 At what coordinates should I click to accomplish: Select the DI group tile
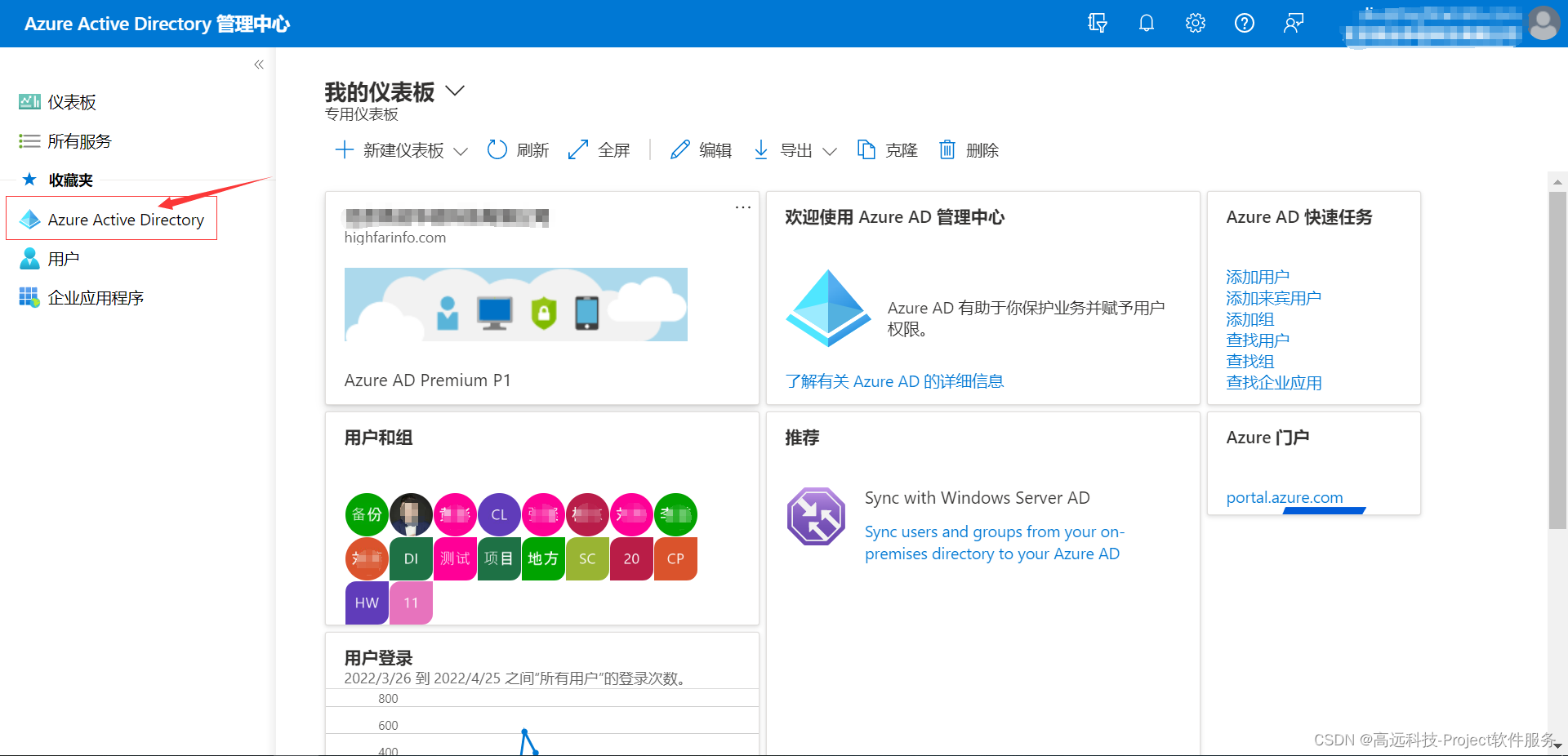pos(411,558)
